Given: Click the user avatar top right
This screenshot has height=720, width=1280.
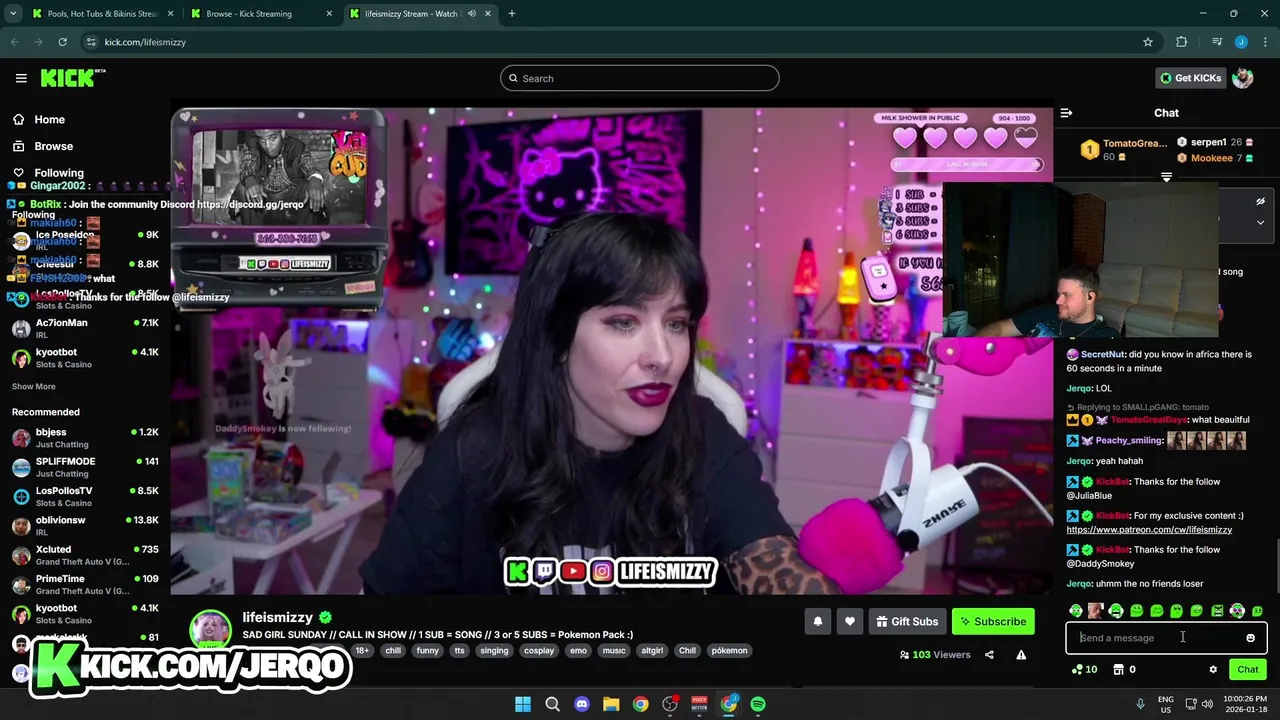Looking at the screenshot, I should [x=1243, y=78].
